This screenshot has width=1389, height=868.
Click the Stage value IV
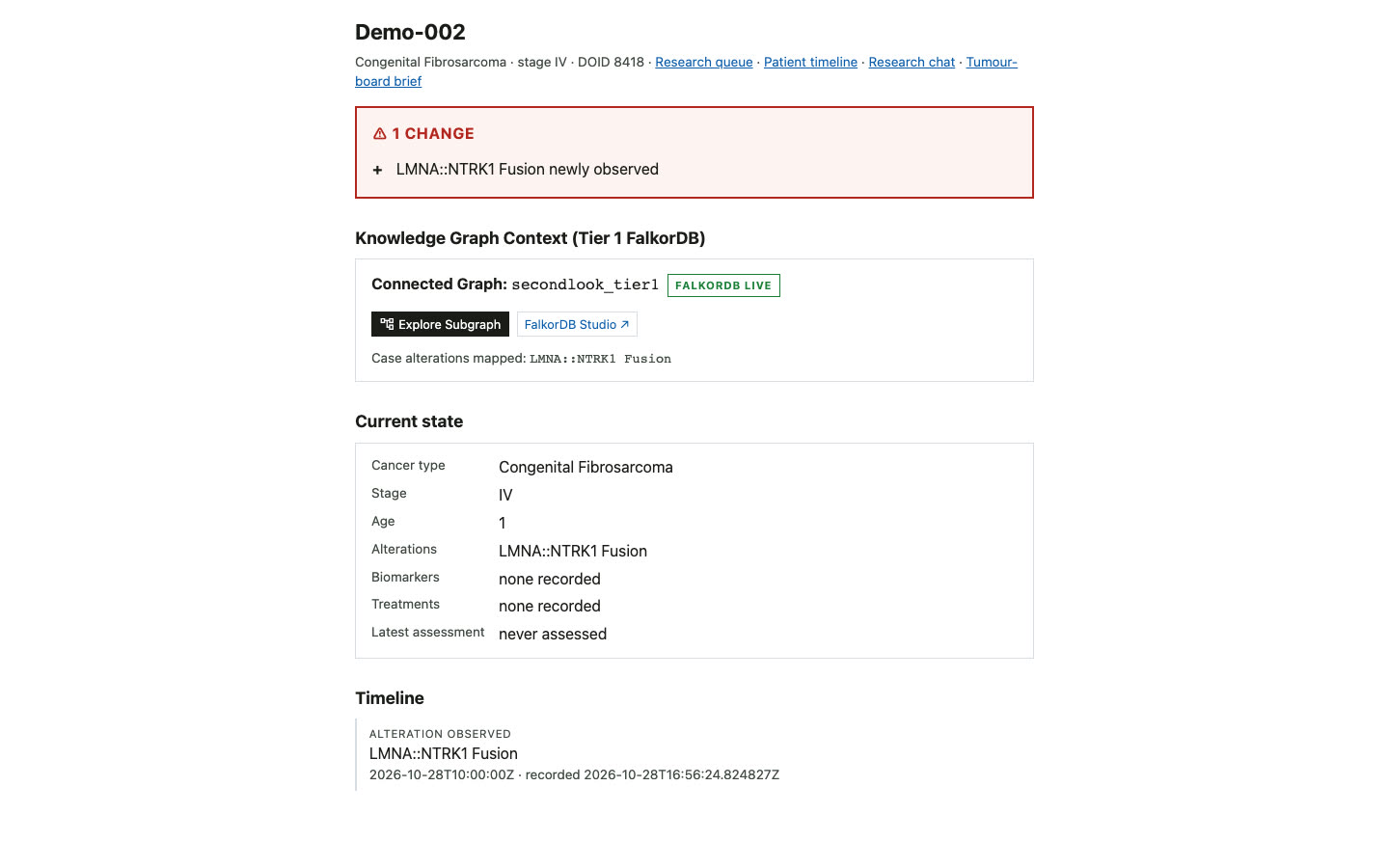tap(505, 495)
